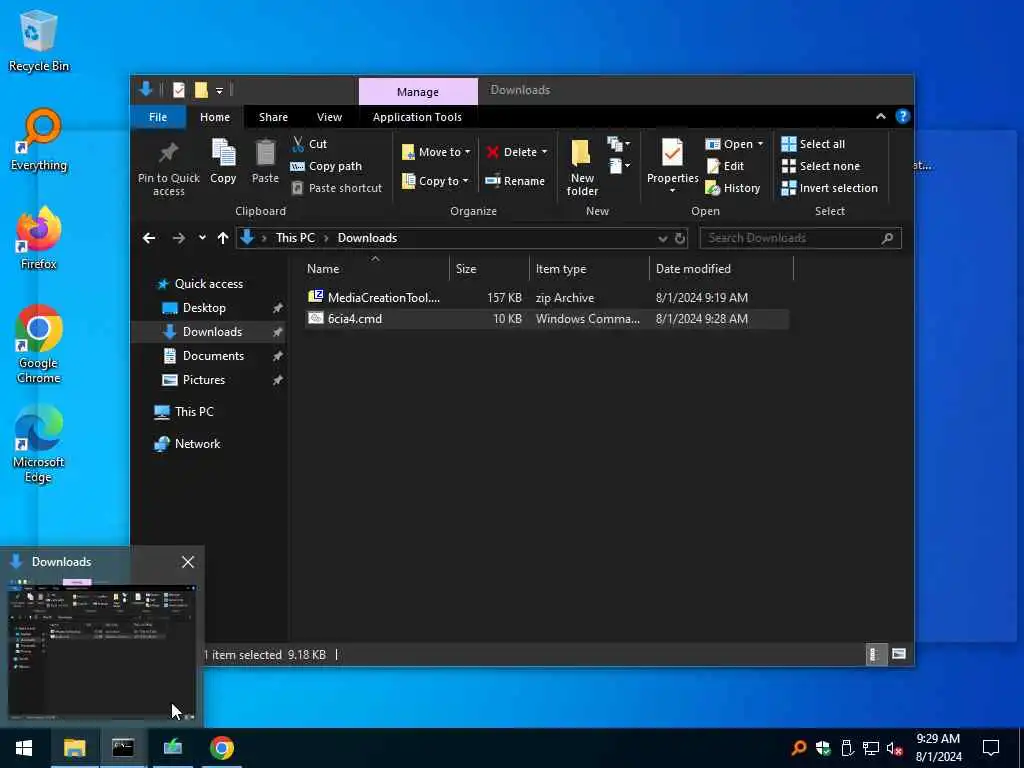Click the Command Prompt taskbar icon
1024x768 pixels.
[123, 748]
